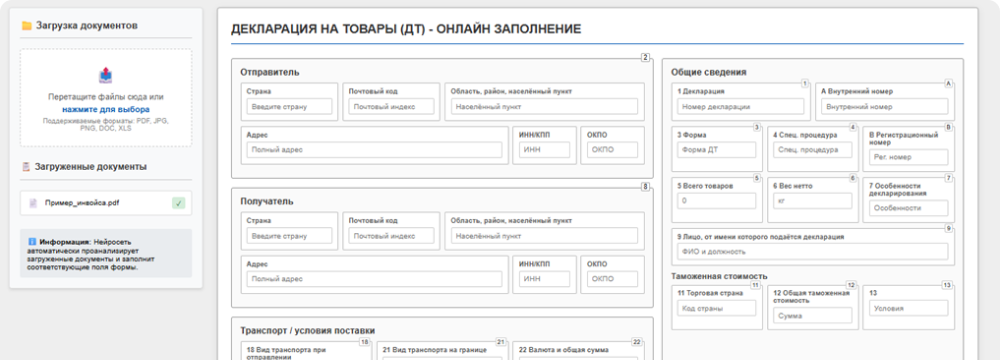Click the upload arrow icon in drop zone
This screenshot has height=360, width=1000.
(105, 76)
